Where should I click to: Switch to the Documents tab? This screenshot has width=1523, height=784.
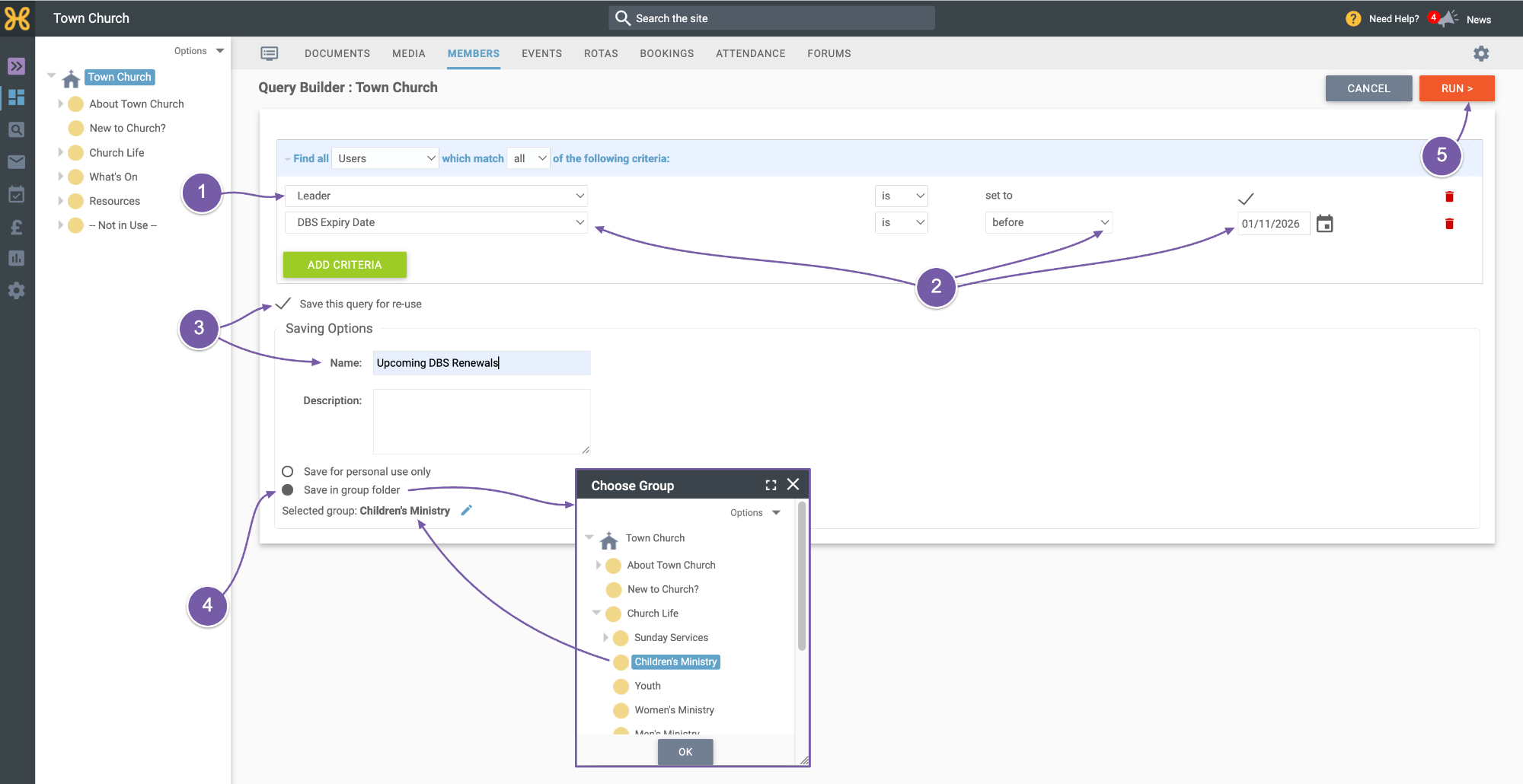(337, 53)
